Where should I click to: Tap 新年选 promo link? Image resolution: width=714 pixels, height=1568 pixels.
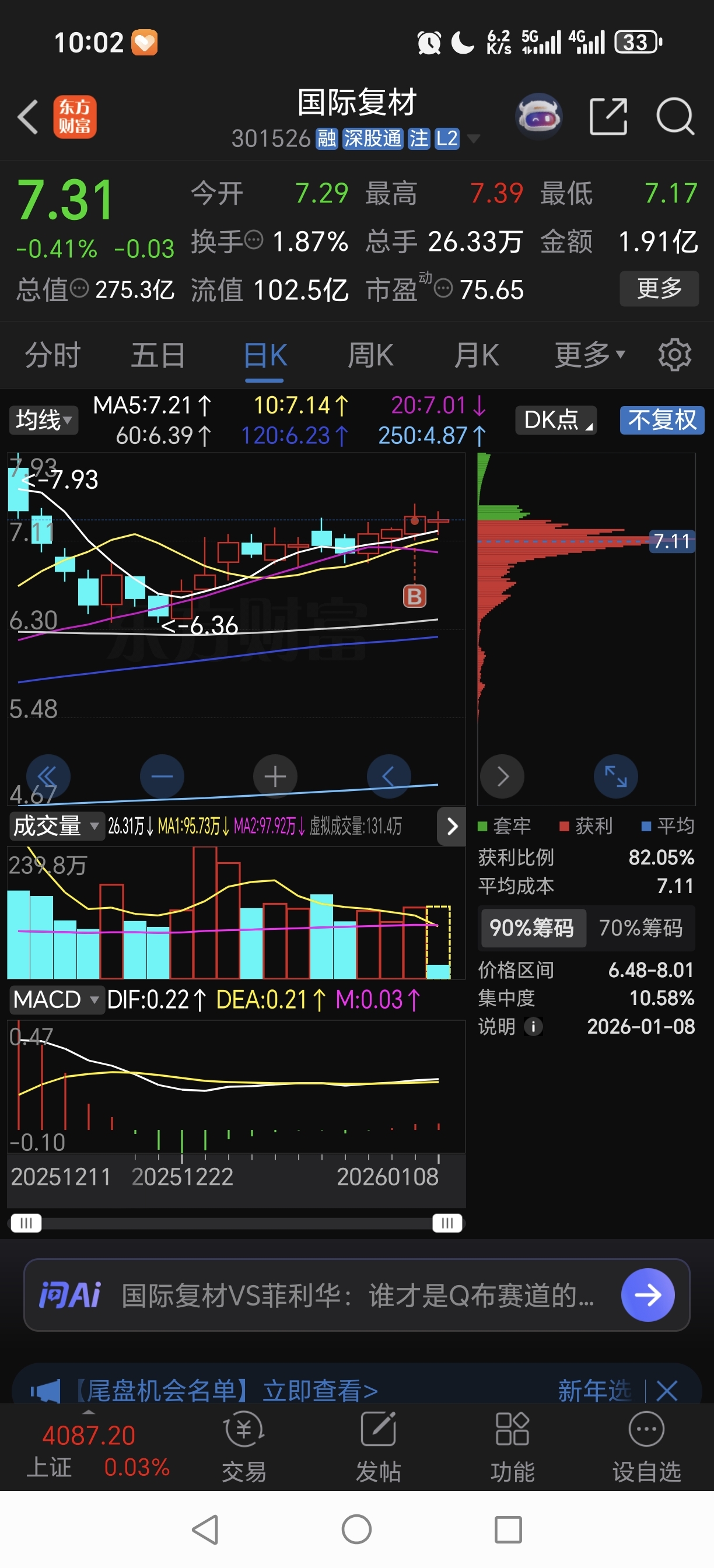coord(594,1391)
